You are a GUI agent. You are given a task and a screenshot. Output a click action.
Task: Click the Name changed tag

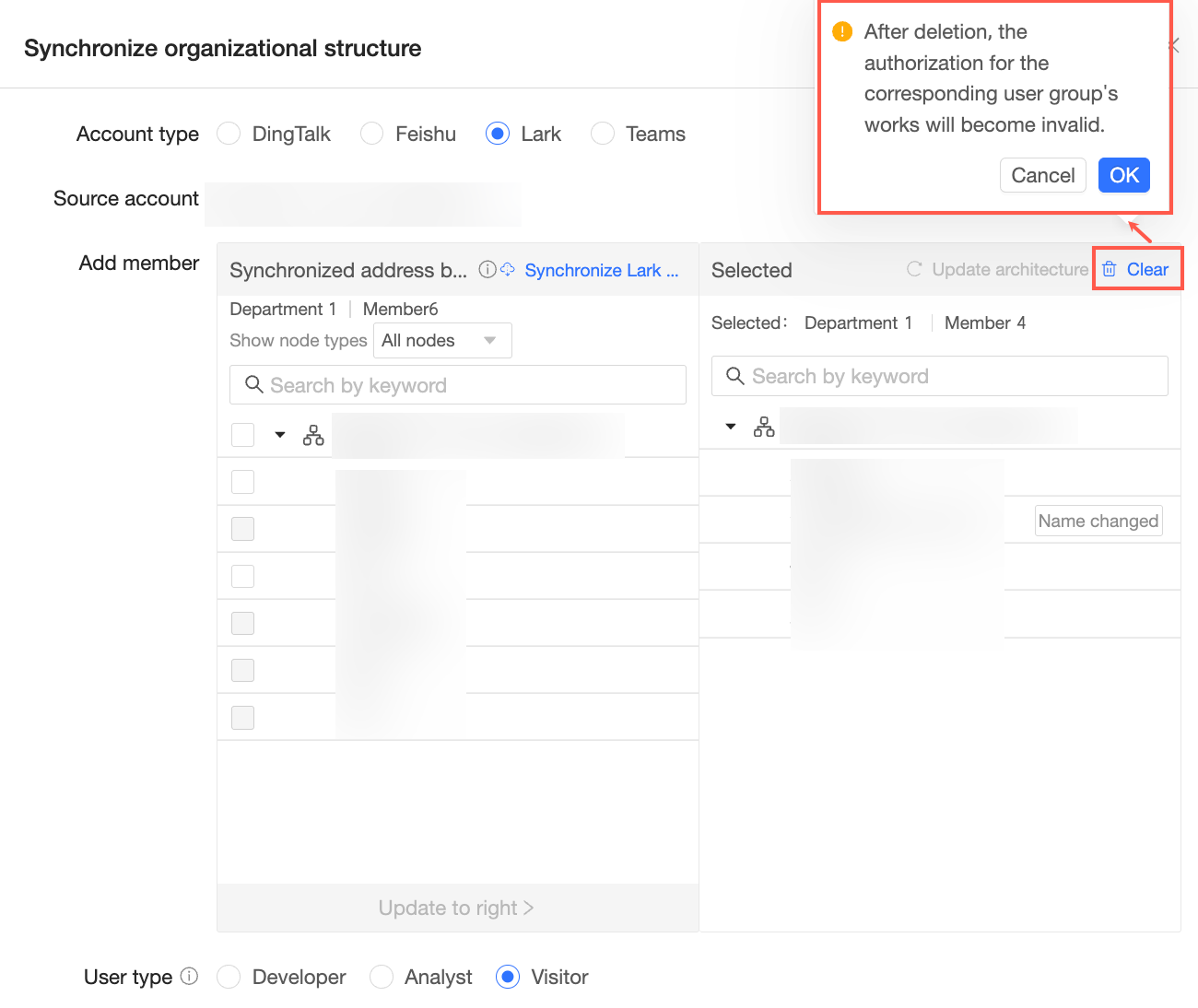tap(1098, 521)
